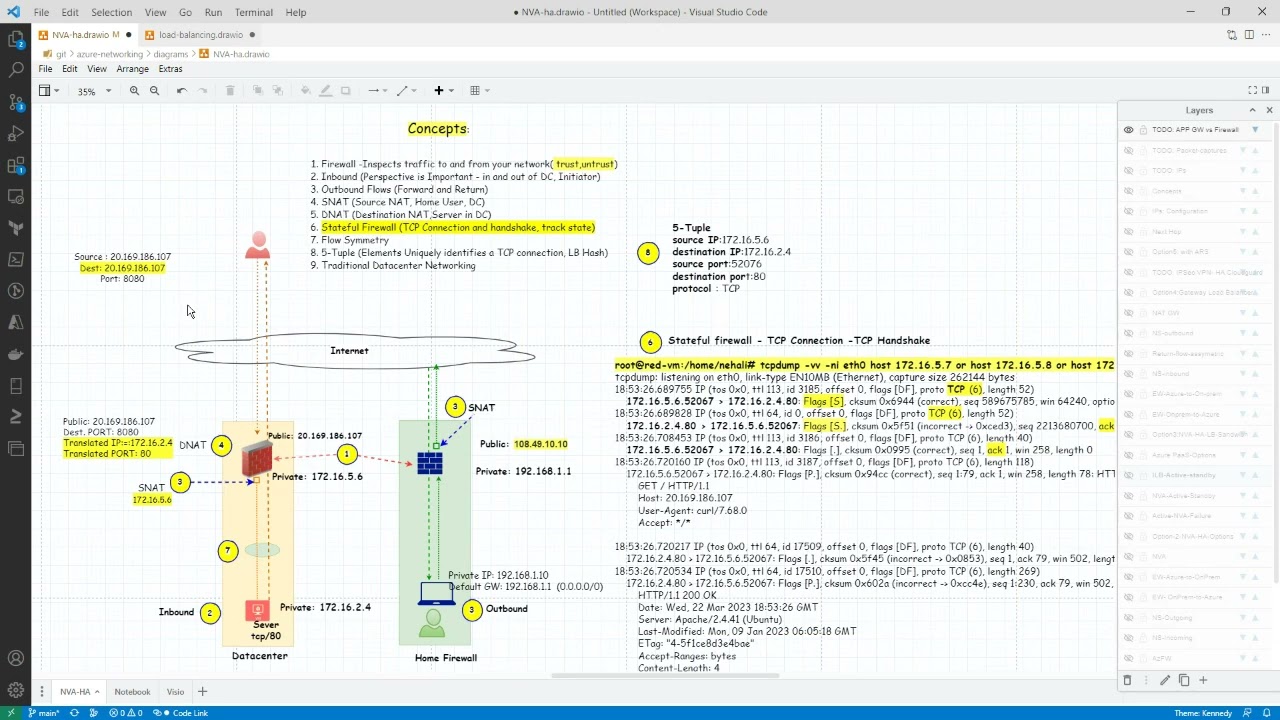Click the Redo arrow in the toolbar
The width and height of the screenshot is (1280, 720).
[x=202, y=91]
